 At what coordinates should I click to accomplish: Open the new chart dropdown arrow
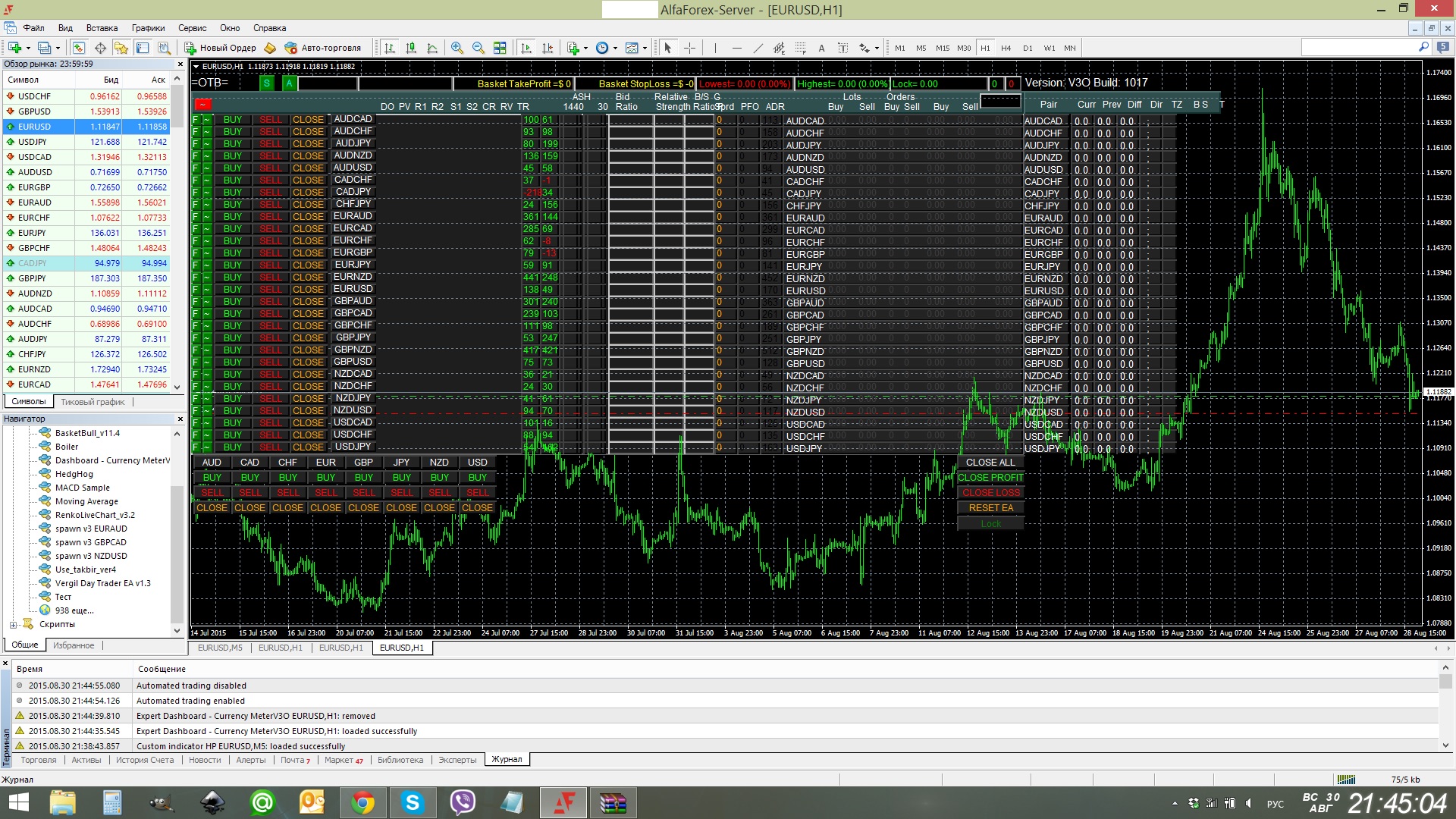(27, 49)
